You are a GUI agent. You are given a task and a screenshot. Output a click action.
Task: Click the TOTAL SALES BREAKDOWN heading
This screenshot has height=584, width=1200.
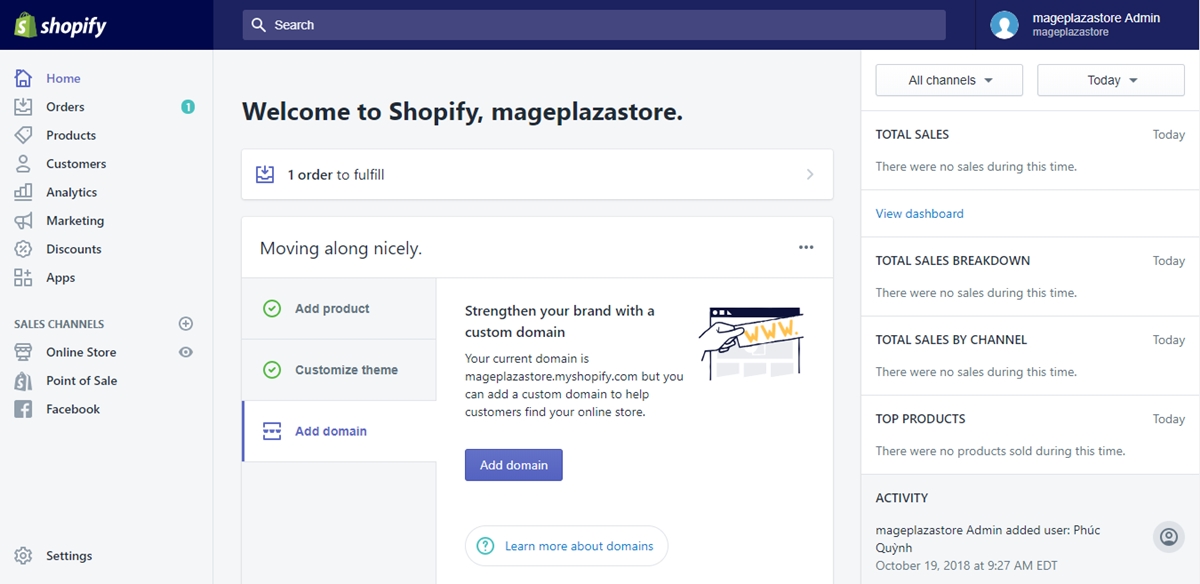[x=953, y=261]
